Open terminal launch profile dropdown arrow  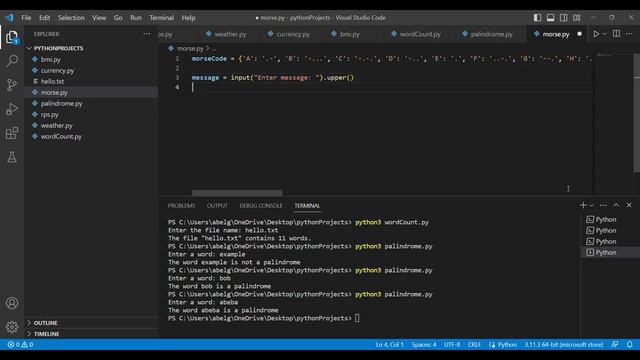click(x=591, y=205)
